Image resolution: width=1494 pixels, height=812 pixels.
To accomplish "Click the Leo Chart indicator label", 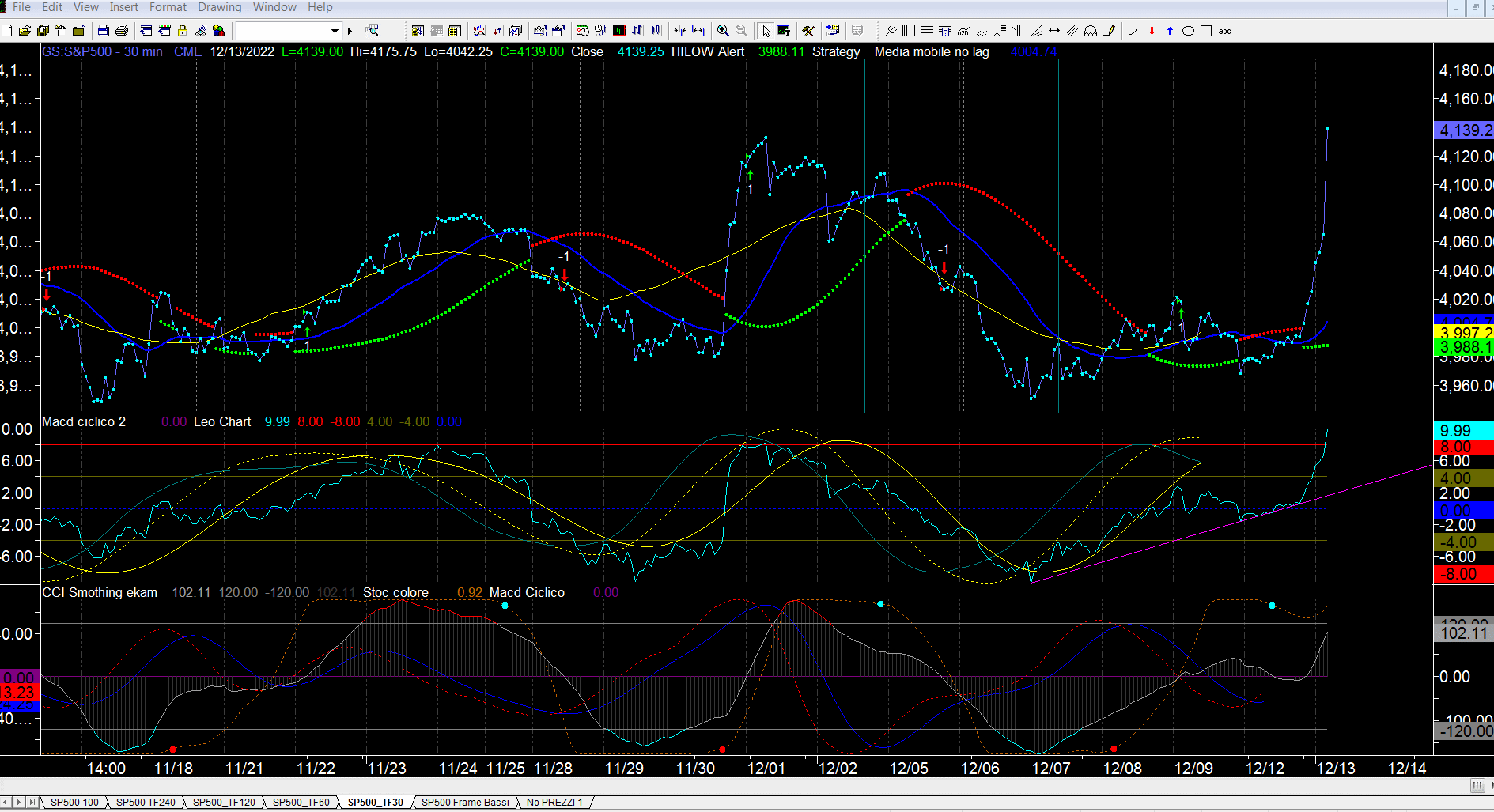I will 222,422.
